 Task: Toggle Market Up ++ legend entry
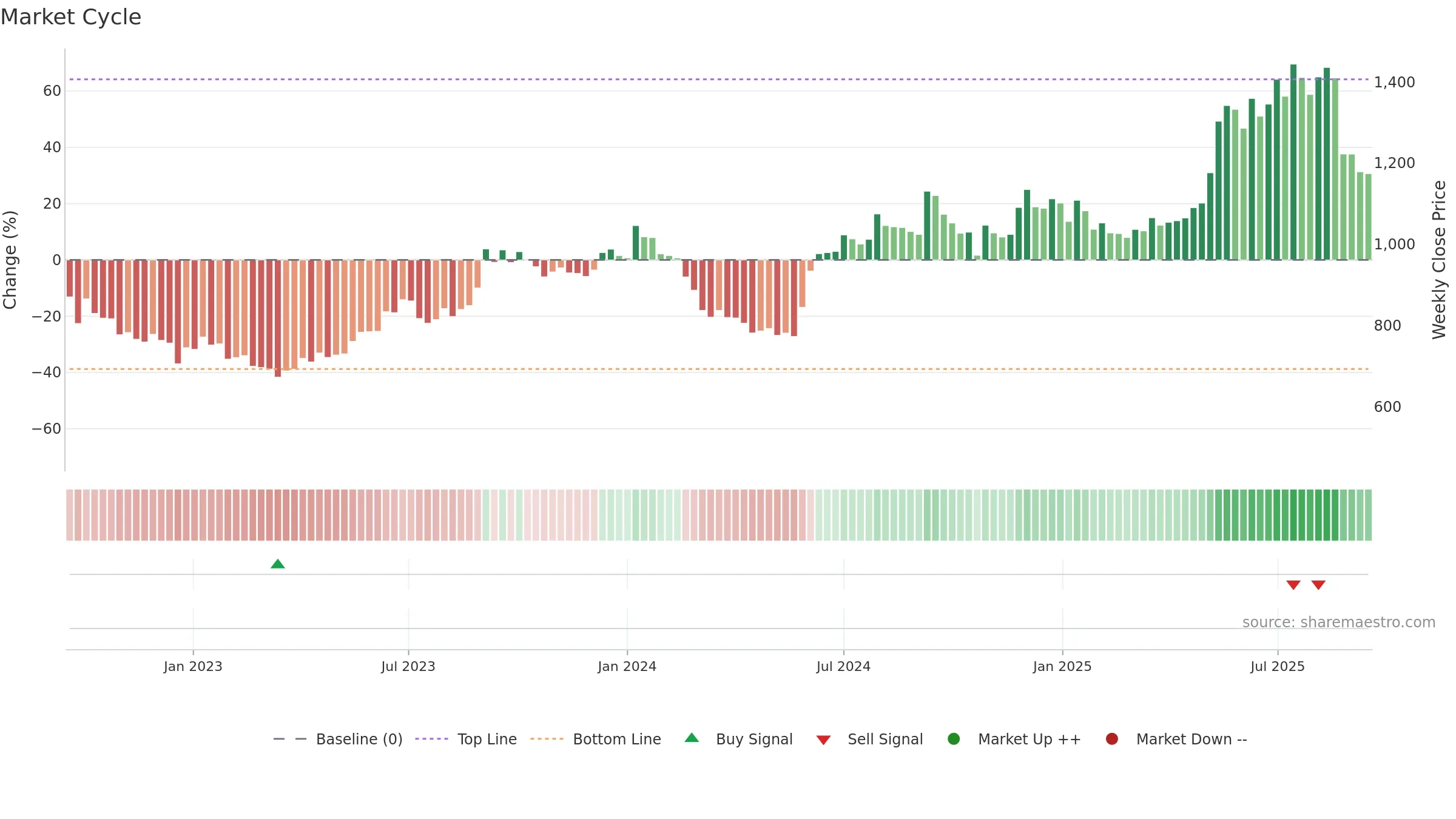(x=1014, y=739)
